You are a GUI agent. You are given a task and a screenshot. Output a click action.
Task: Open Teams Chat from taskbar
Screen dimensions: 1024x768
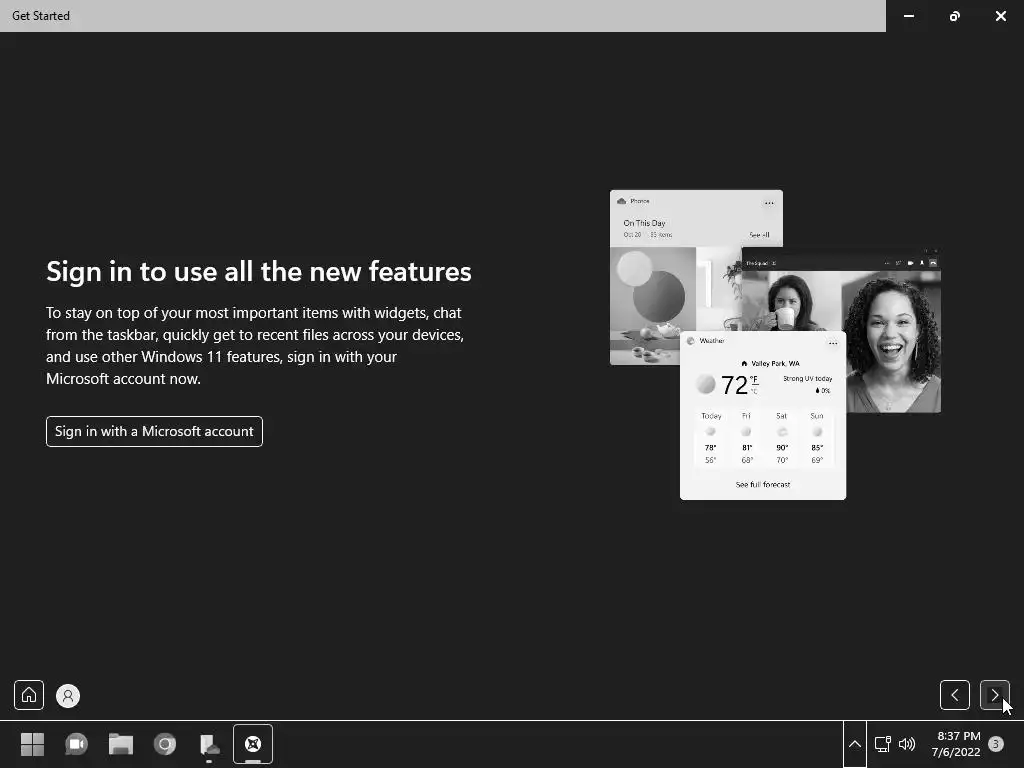click(x=76, y=744)
